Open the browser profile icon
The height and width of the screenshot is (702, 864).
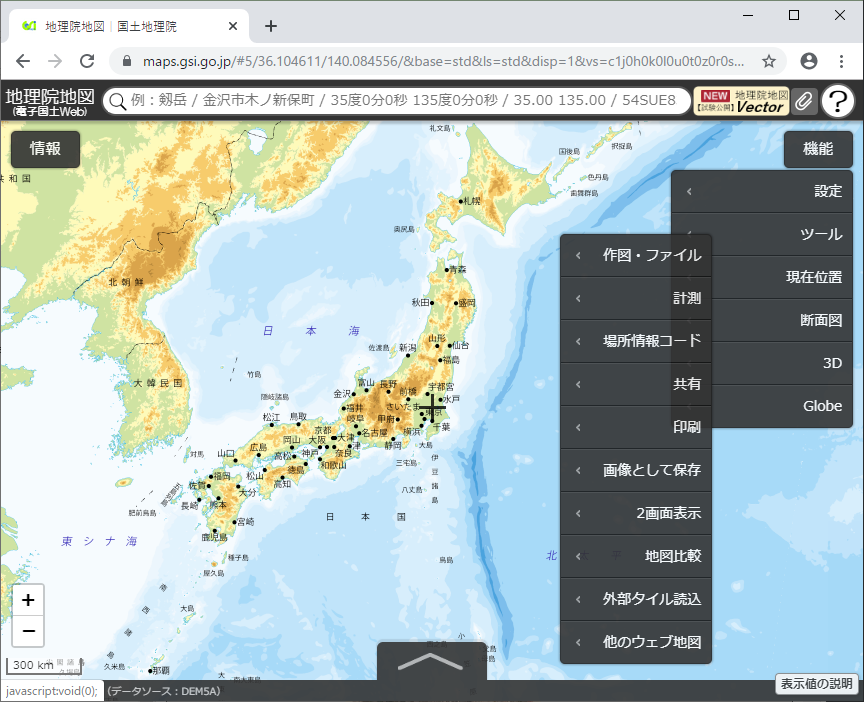[808, 61]
